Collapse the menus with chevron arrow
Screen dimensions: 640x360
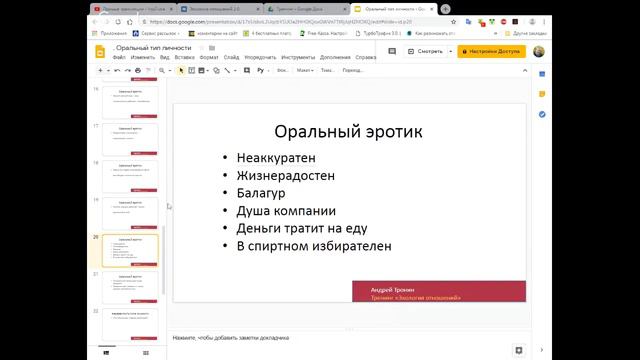[525, 71]
